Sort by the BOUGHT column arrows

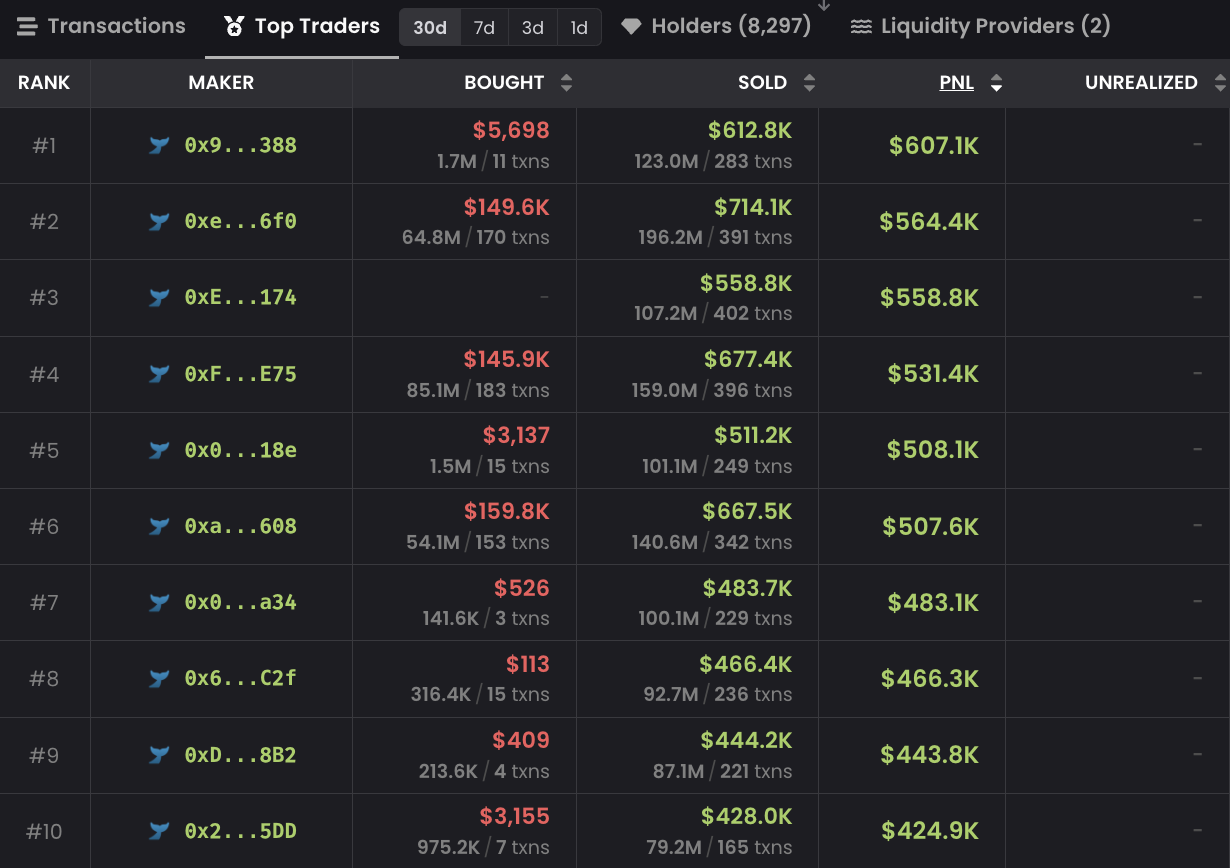[x=566, y=83]
